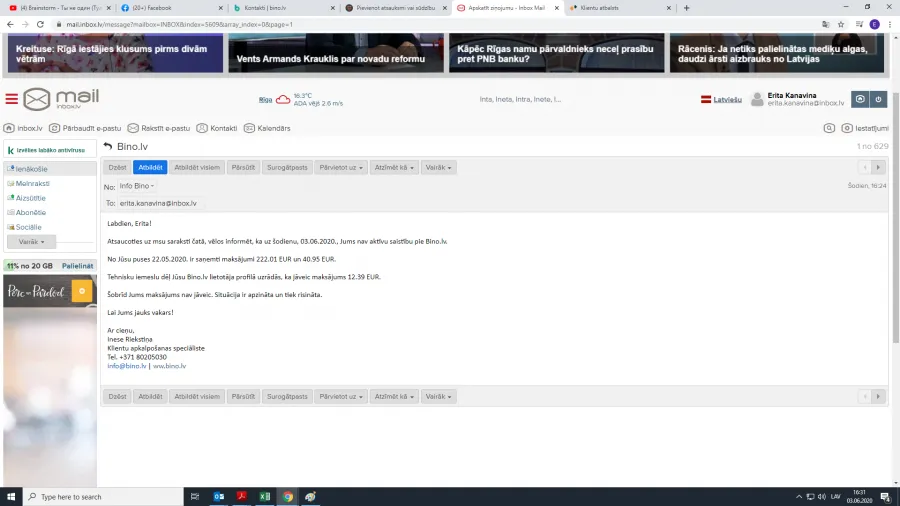Viewport: 900px width, 506px height.
Task: Expand the top Pārvietot uz dropdown
Action: pos(341,168)
